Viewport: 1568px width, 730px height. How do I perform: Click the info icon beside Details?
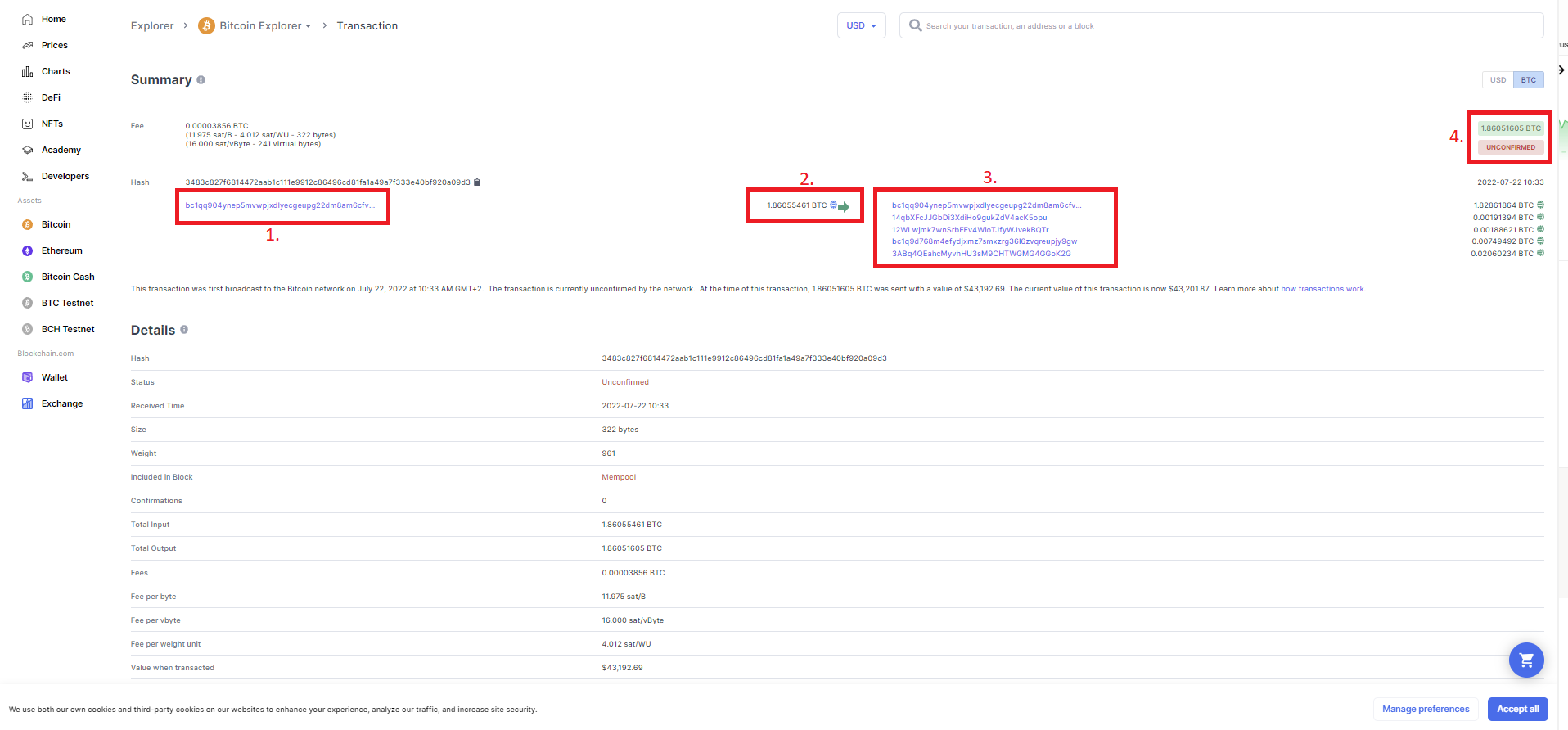pyautogui.click(x=184, y=329)
